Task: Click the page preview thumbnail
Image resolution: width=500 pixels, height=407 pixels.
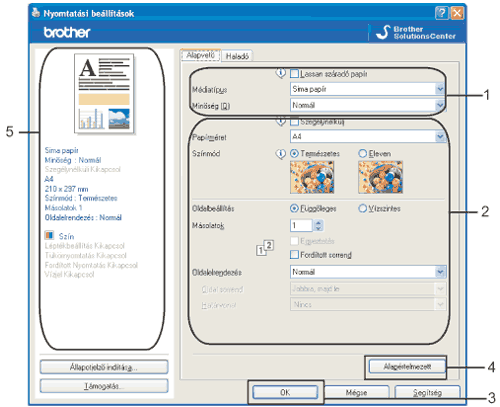Action: pyautogui.click(x=104, y=94)
